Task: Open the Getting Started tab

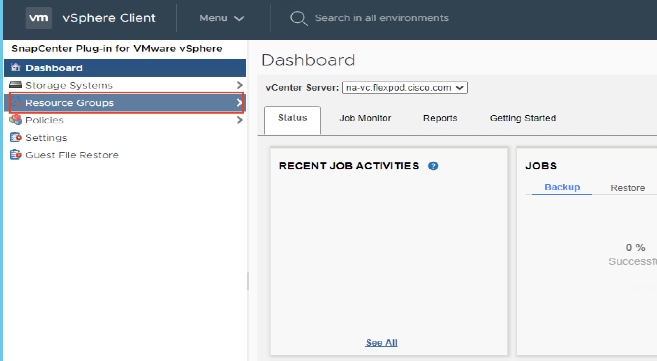Action: pyautogui.click(x=522, y=119)
